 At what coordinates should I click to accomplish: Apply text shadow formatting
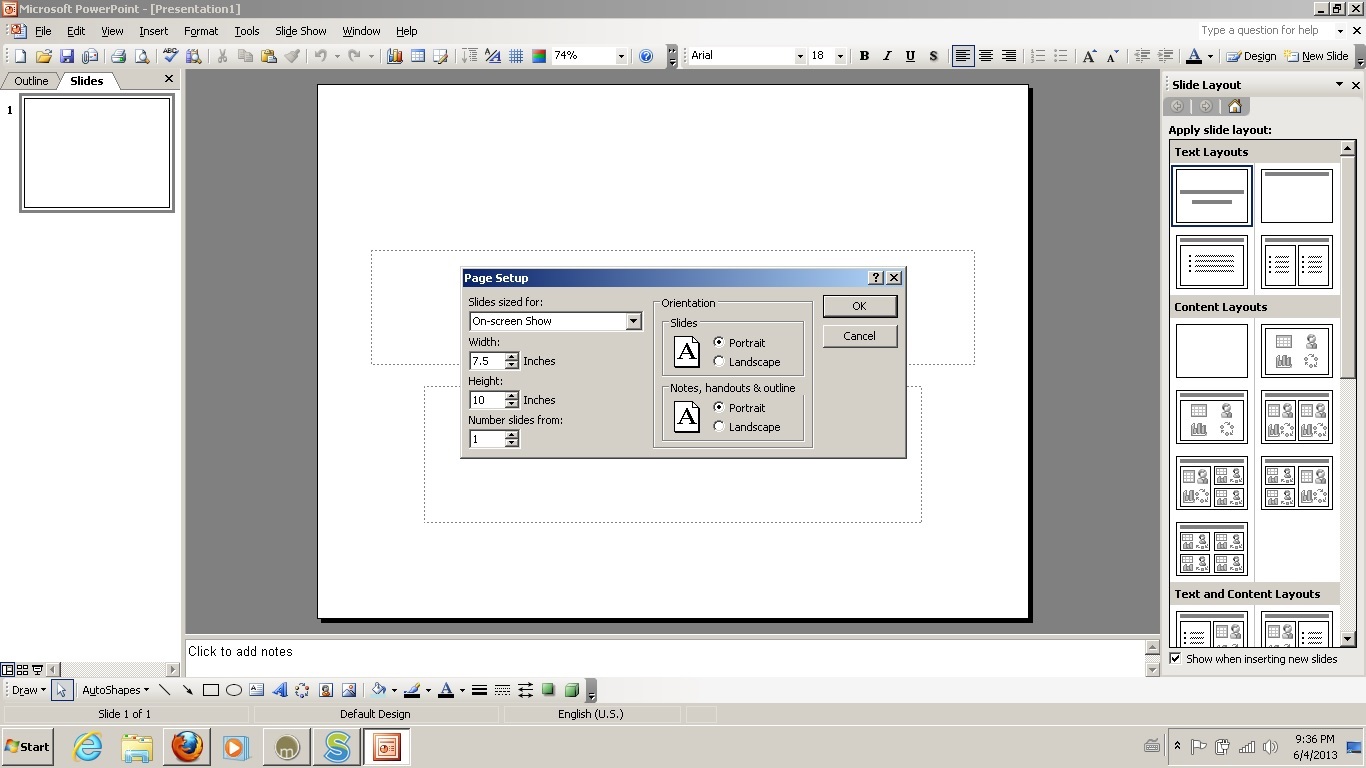click(x=933, y=56)
